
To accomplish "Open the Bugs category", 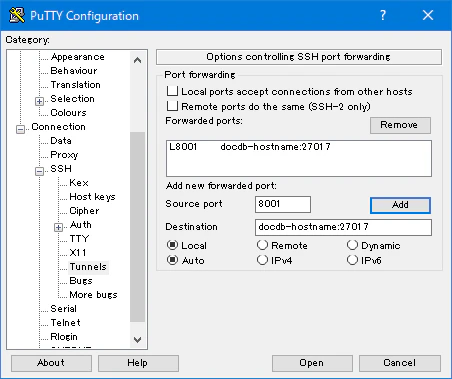I will coord(81,281).
